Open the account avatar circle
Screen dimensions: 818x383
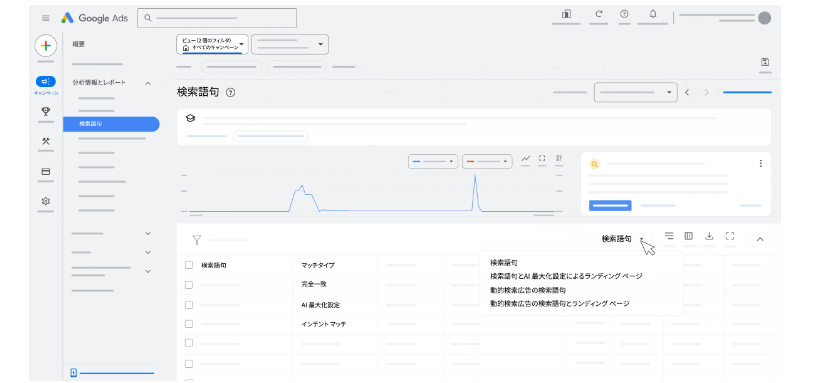tap(764, 18)
